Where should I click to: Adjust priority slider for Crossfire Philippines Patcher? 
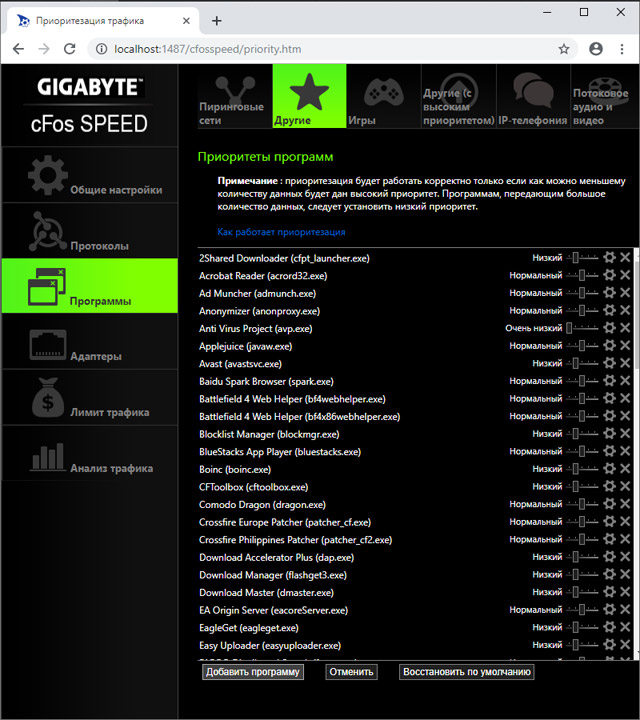click(x=582, y=539)
